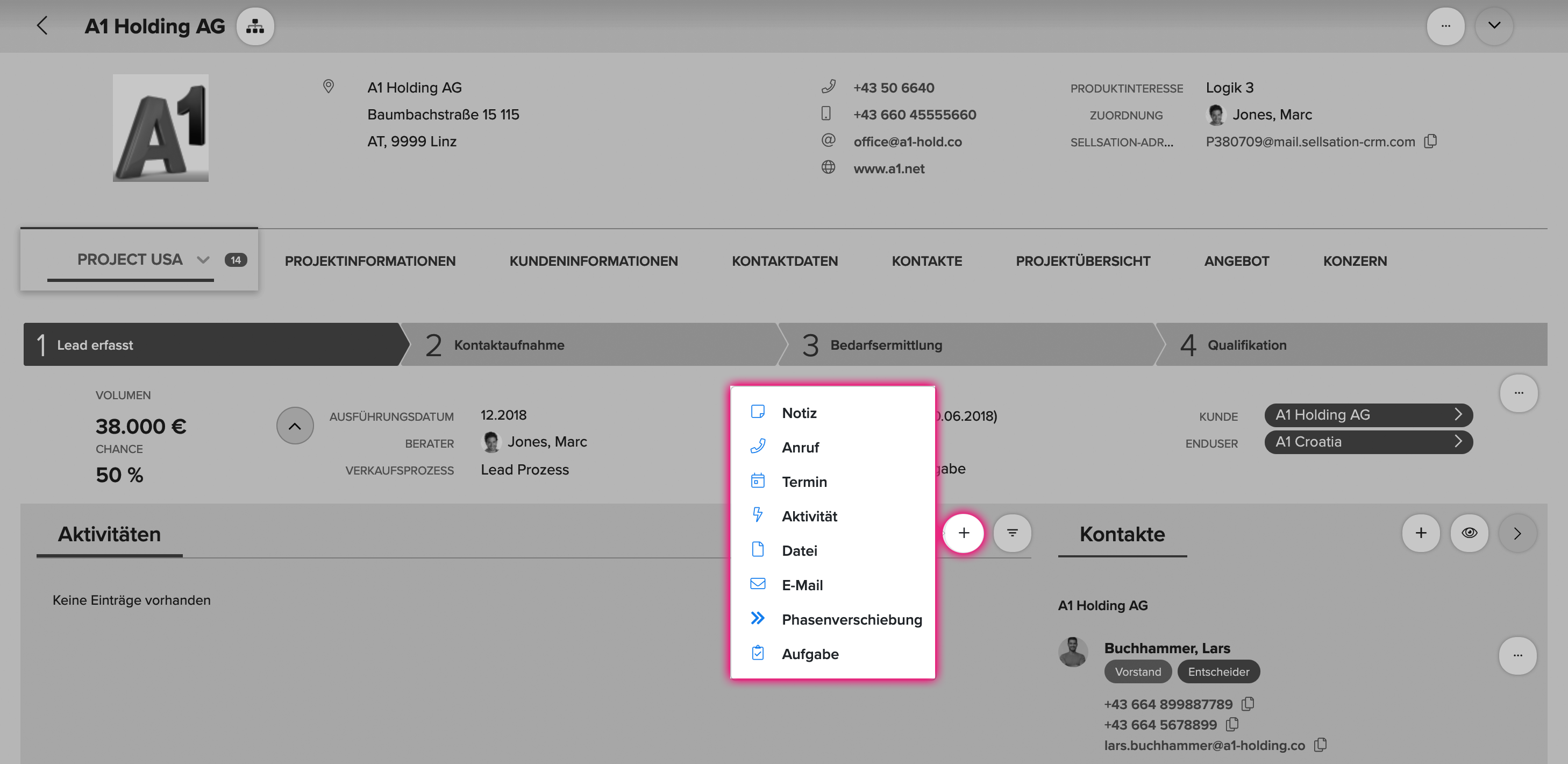Switch to the Kundeninformationen tab

coord(594,261)
